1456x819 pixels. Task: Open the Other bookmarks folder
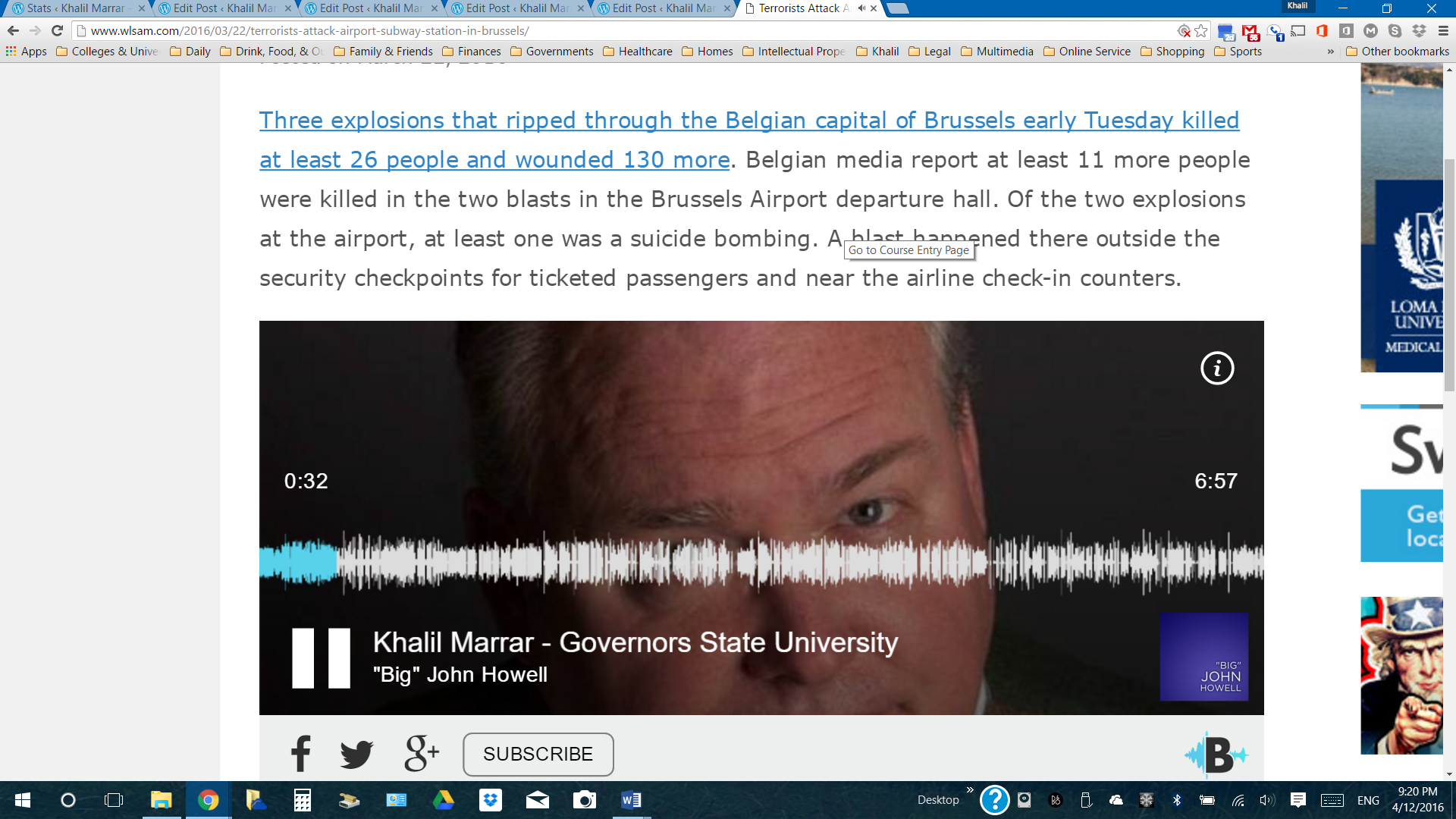click(x=1397, y=52)
